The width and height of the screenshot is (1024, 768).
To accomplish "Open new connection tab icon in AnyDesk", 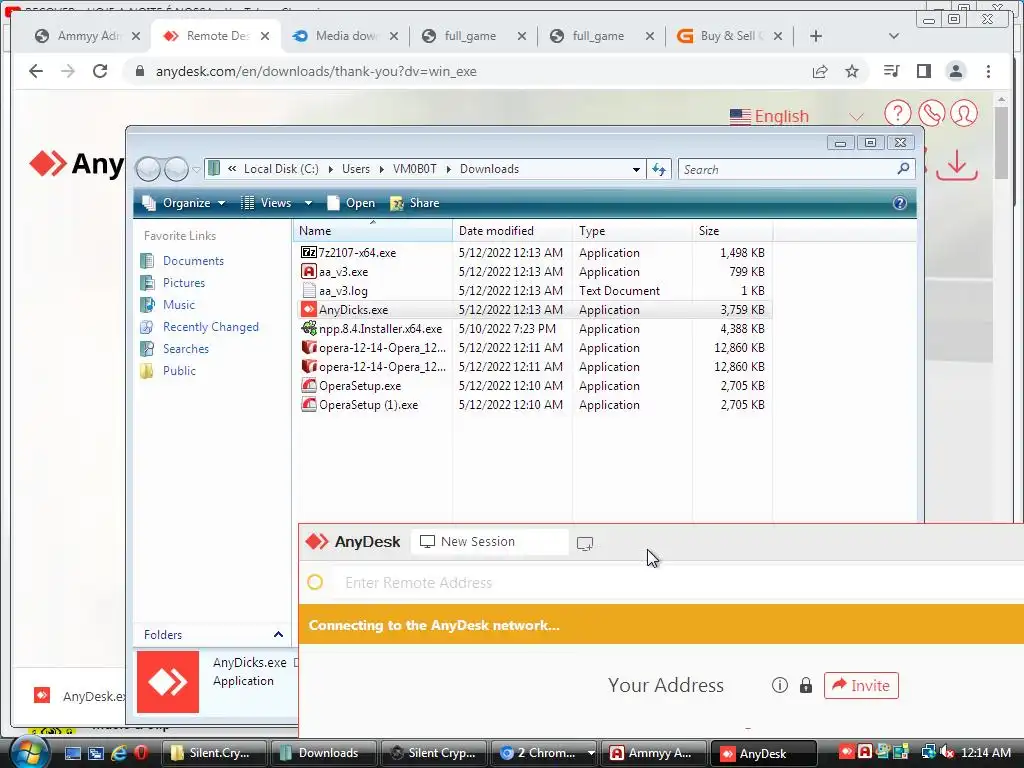I will [585, 543].
